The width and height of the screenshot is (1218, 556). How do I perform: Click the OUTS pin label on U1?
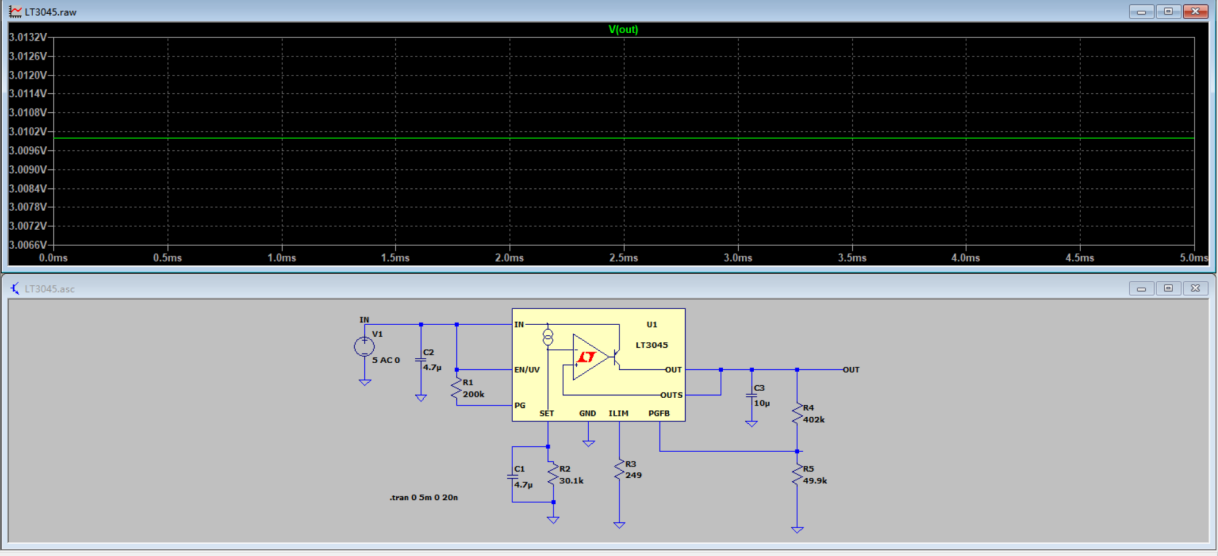672,395
